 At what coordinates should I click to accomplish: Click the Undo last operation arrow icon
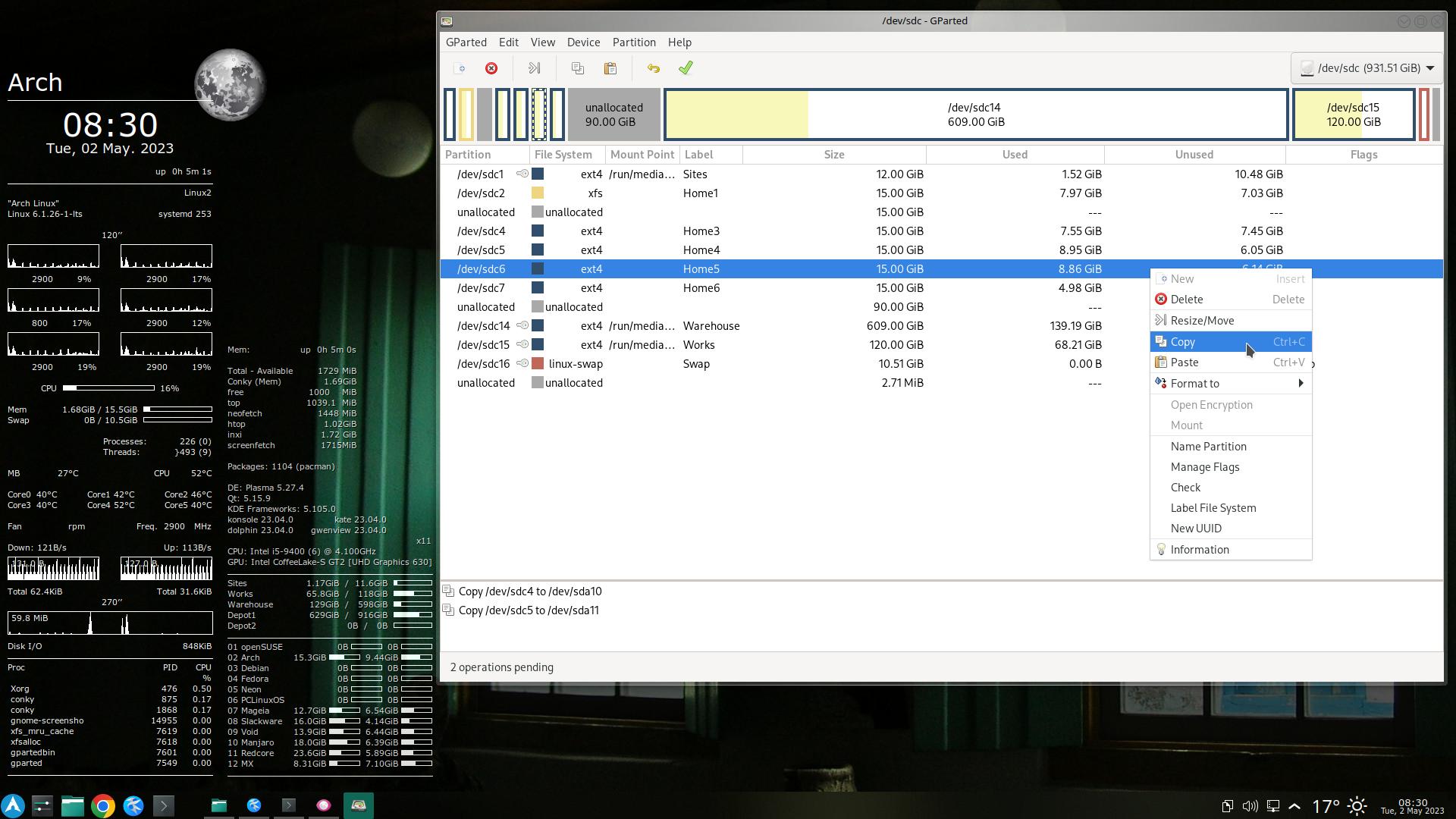[654, 68]
